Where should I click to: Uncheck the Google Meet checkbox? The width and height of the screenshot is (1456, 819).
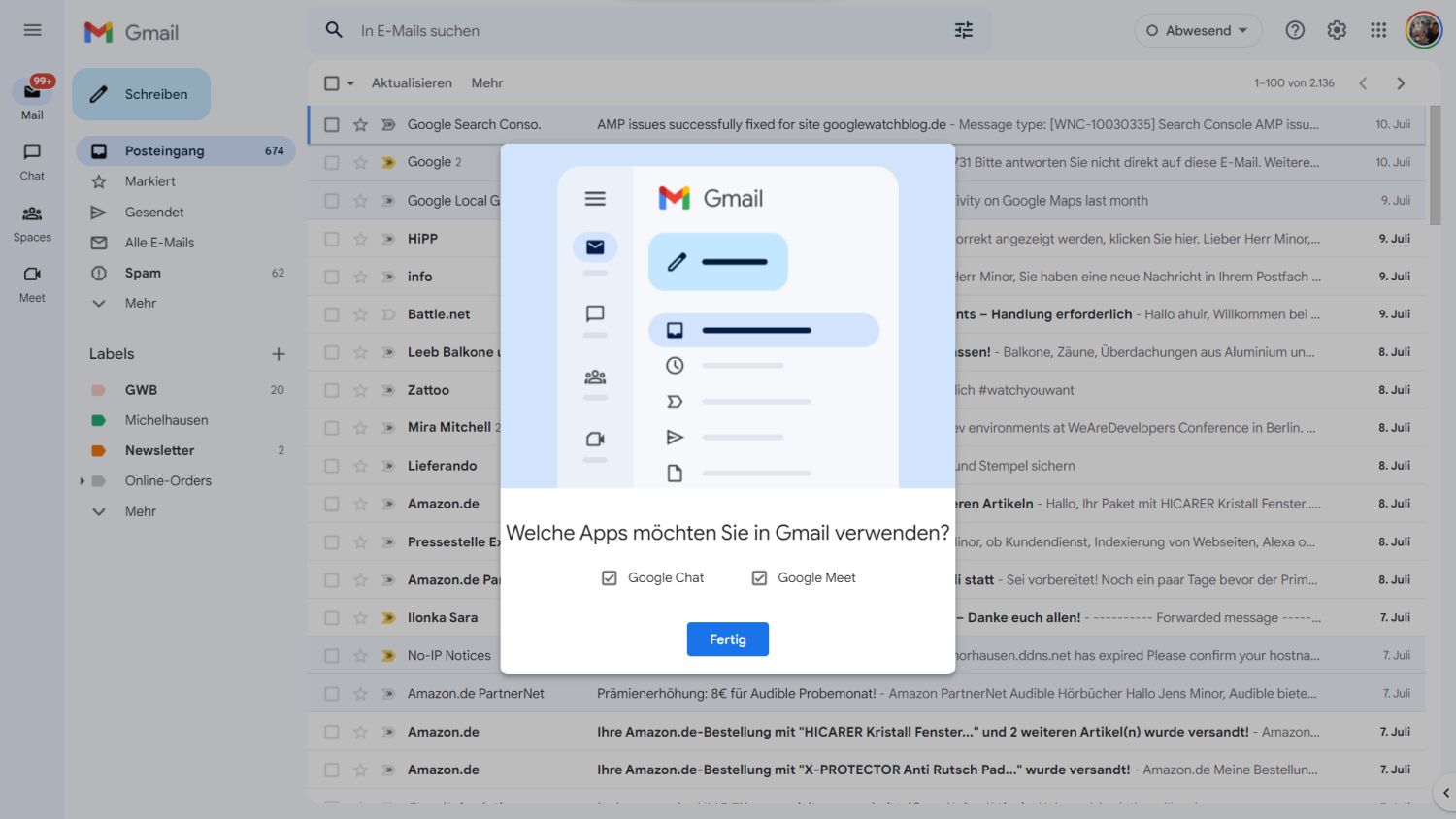coord(759,577)
